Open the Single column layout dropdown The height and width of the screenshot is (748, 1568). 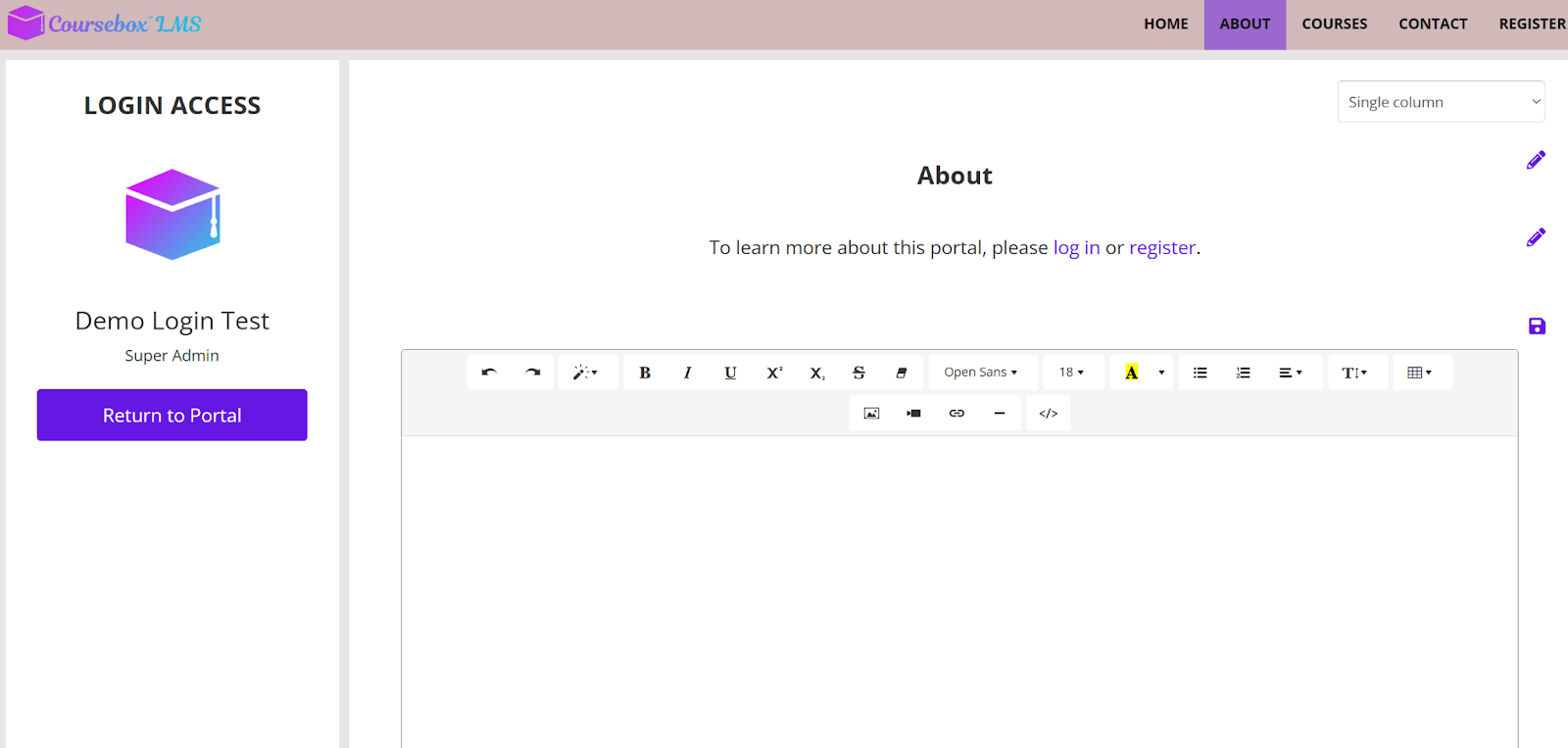click(1441, 102)
